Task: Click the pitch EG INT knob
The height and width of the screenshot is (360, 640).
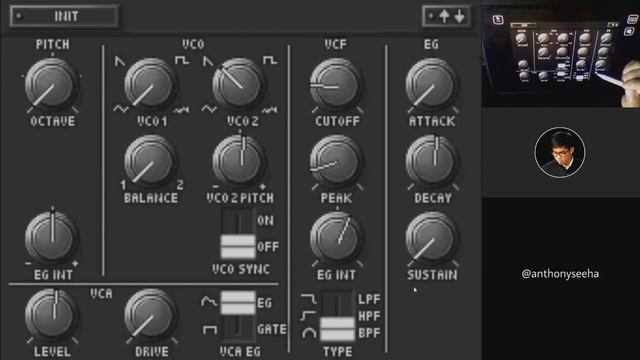Action: tap(51, 238)
